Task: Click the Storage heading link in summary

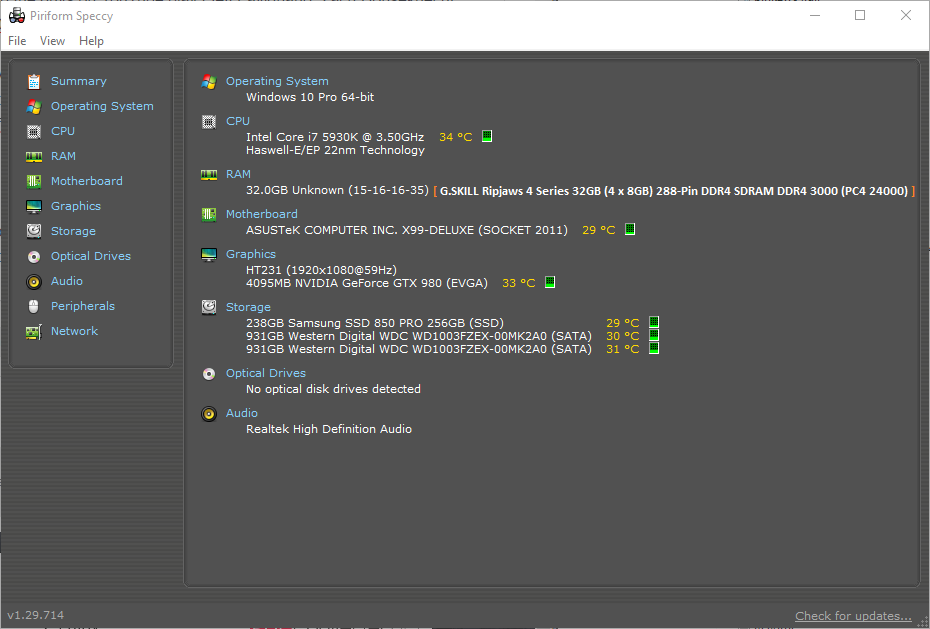Action: (248, 307)
